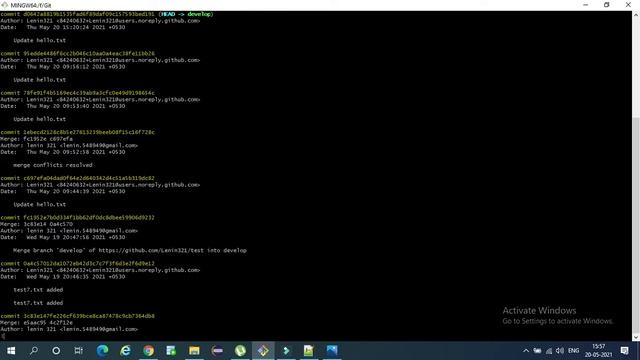640x360 pixels.
Task: Click the commit hash starting with 78fe91
Action: click(89, 93)
